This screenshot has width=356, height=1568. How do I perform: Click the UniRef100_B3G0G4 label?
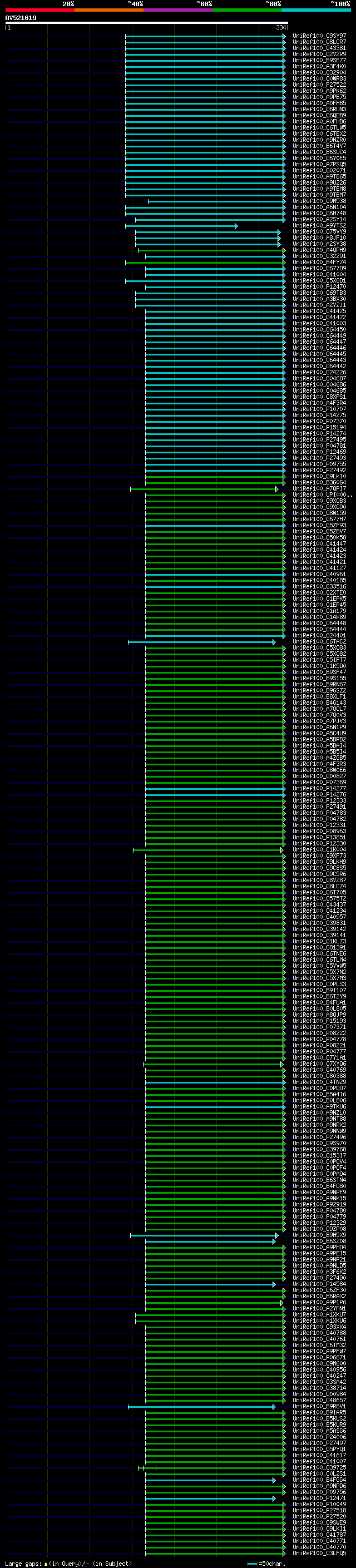(319, 483)
